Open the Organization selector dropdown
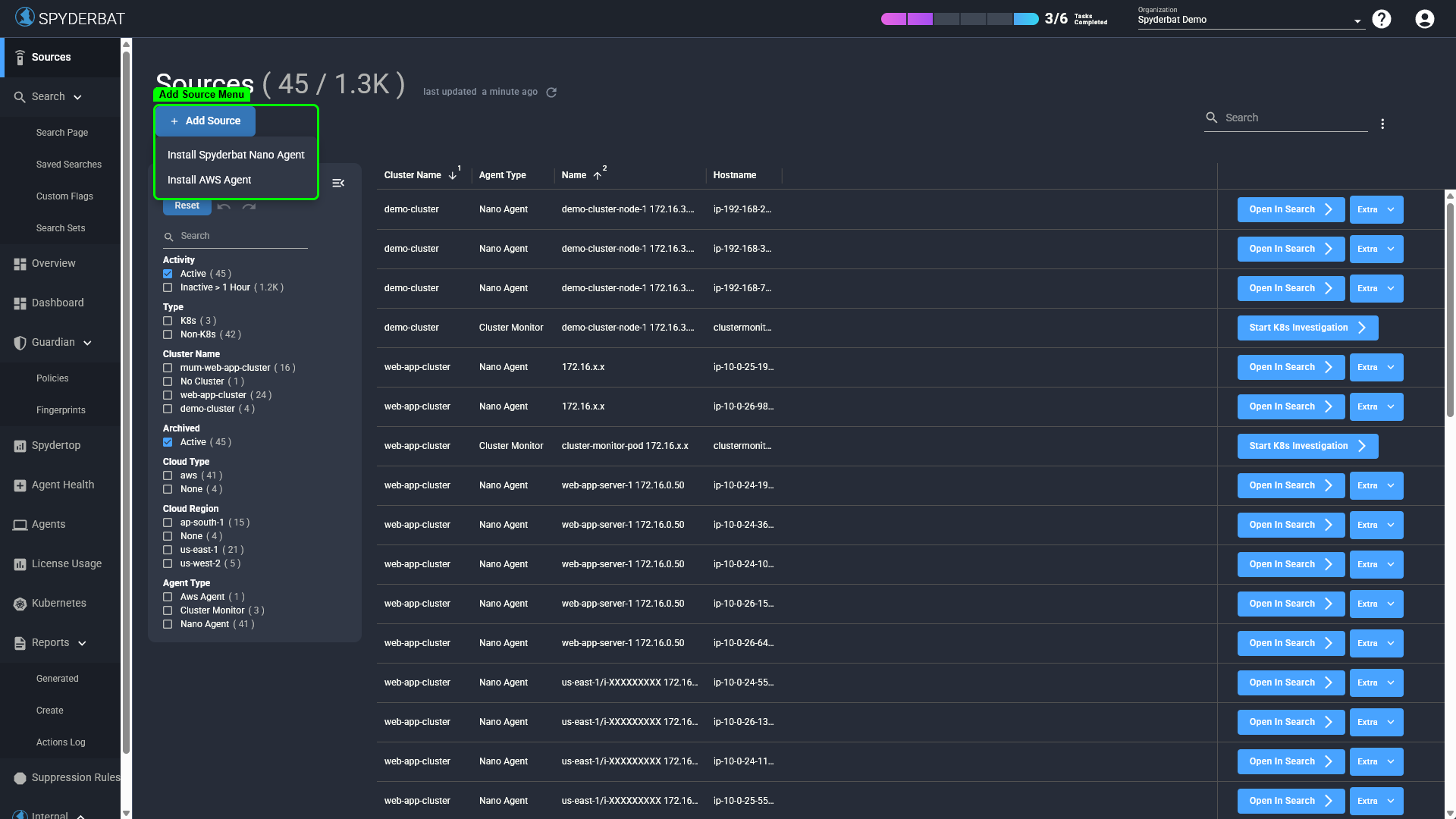Viewport: 1456px width, 819px height. pyautogui.click(x=1357, y=20)
